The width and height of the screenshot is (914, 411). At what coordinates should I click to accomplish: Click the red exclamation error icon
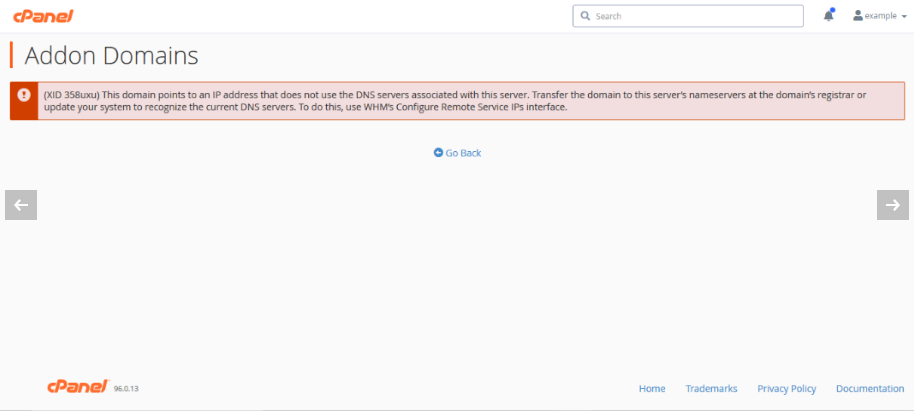pyautogui.click(x=24, y=94)
